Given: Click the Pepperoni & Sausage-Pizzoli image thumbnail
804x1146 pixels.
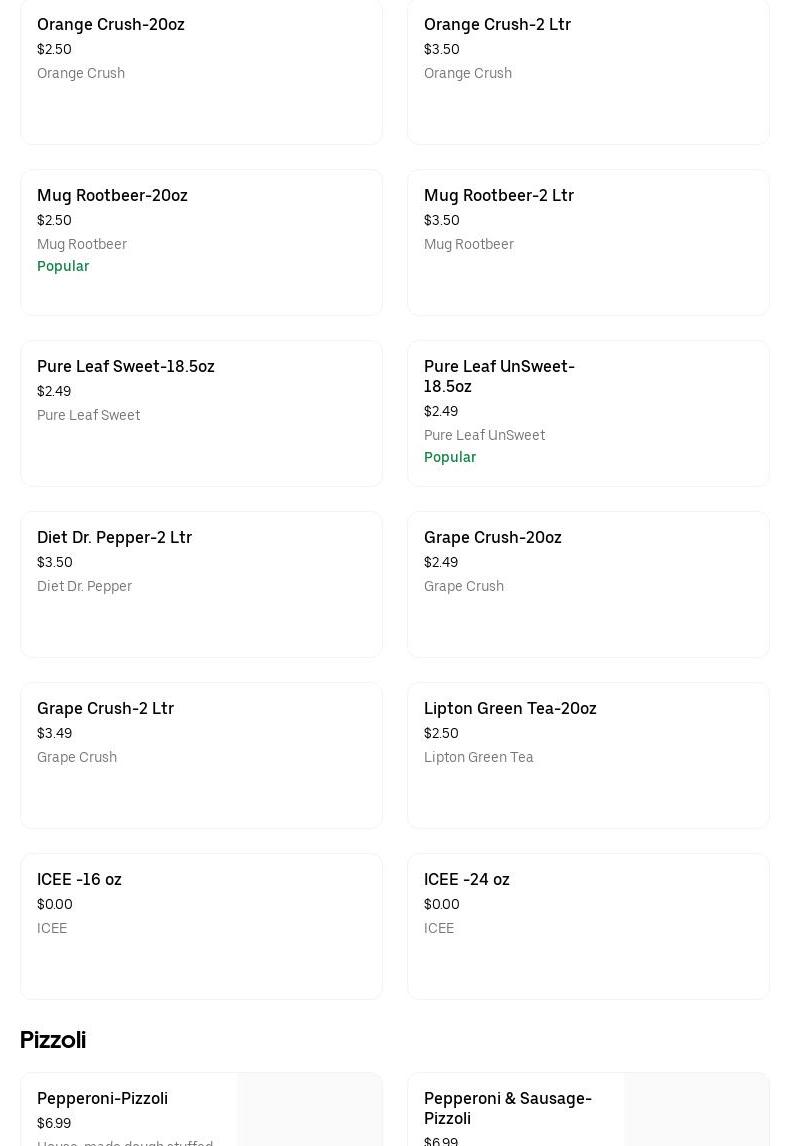Looking at the screenshot, I should pos(696,1112).
